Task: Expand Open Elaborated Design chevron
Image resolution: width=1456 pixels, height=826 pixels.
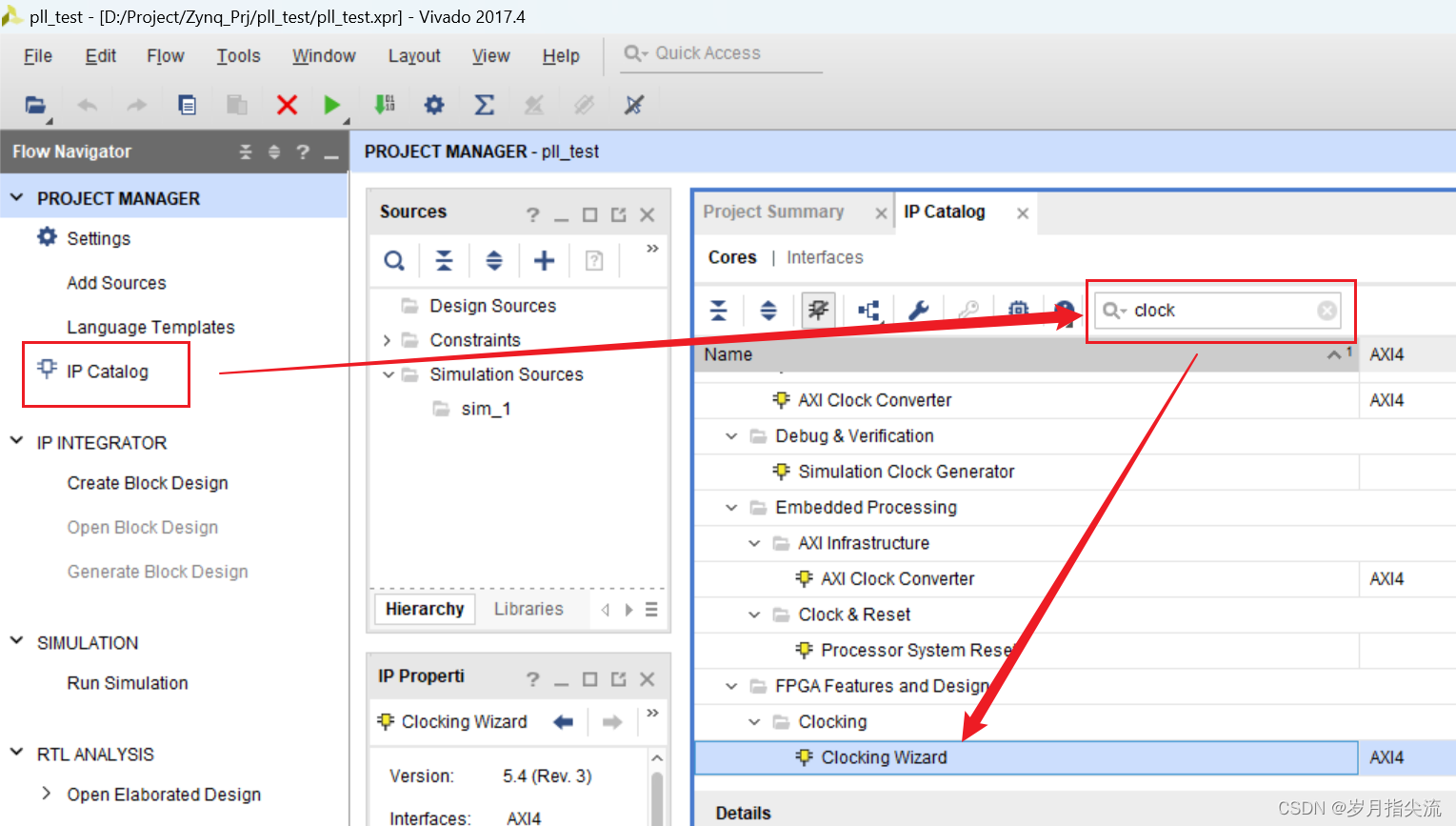Action: coord(46,794)
